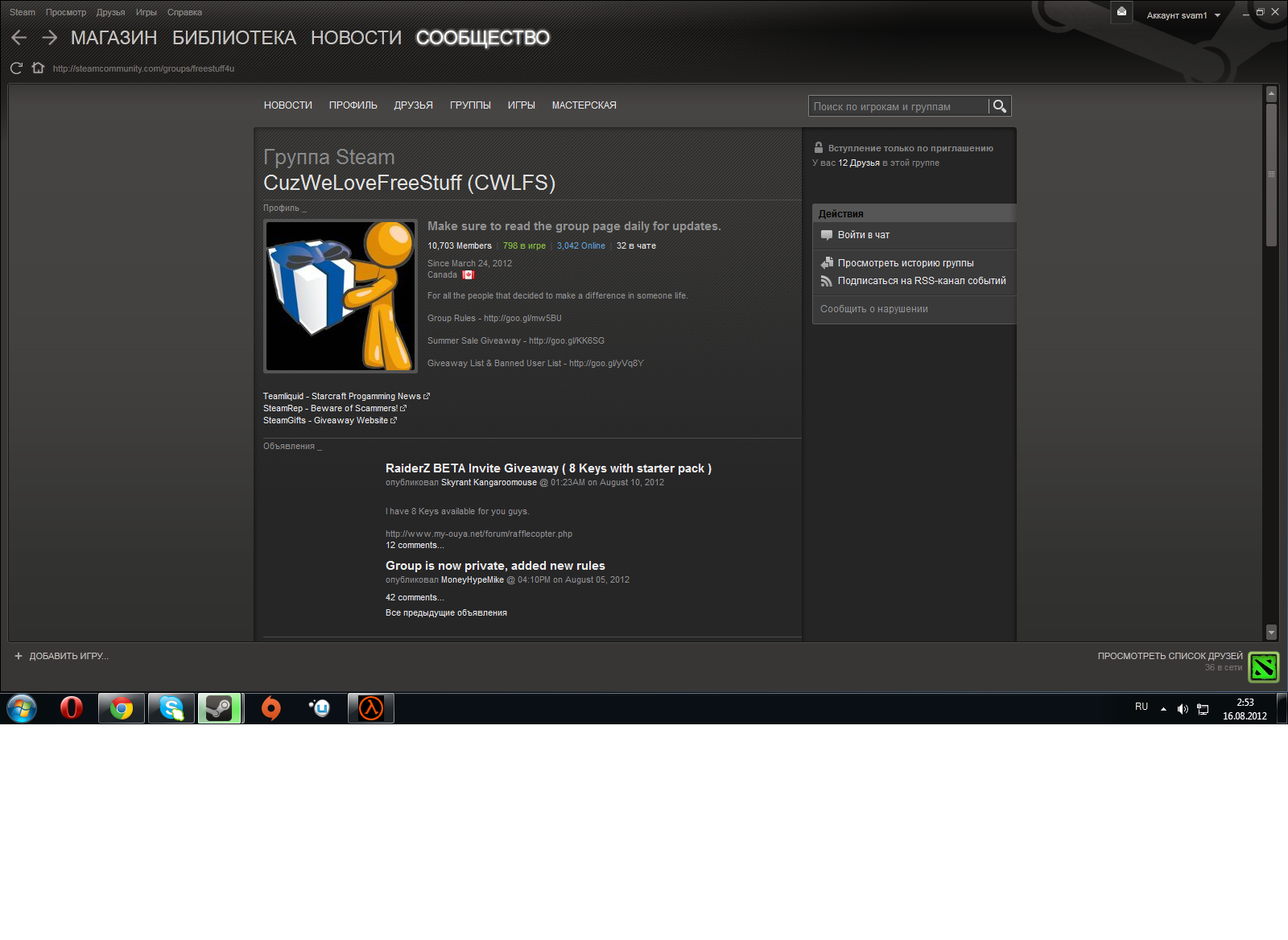Viewport: 1288px width, 940px height.
Task: Open Half-Life from the taskbar
Action: point(371,708)
